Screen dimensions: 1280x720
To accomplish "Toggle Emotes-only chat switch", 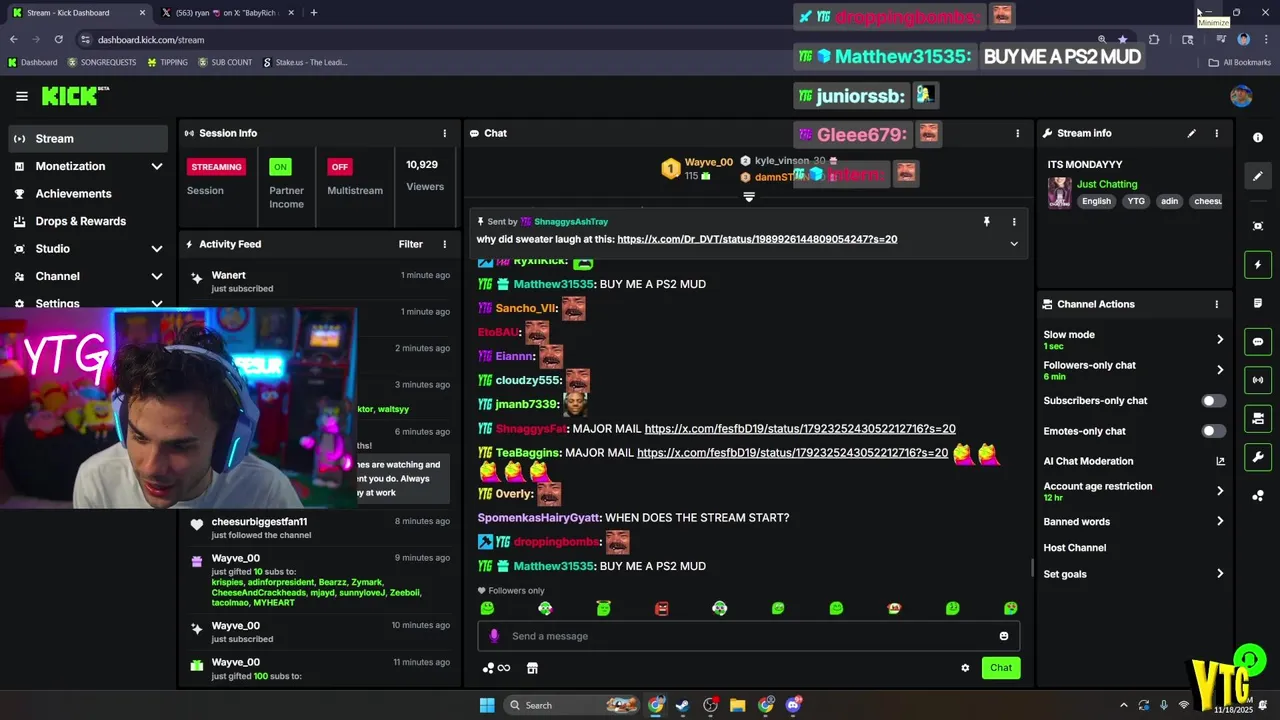I will [1213, 431].
